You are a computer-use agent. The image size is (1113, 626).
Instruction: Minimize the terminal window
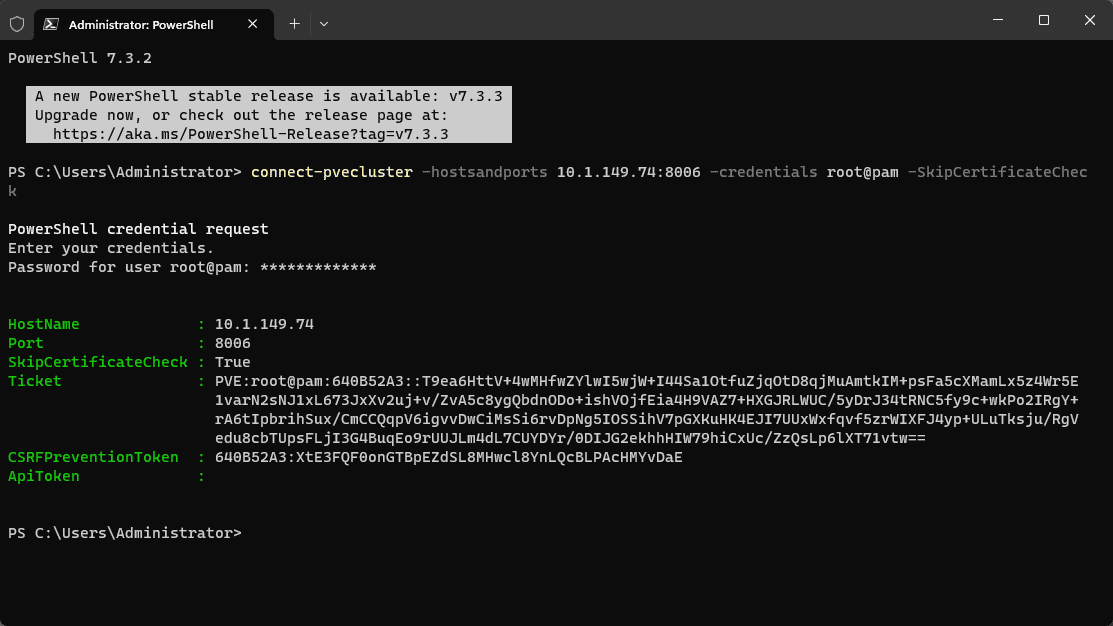(997, 20)
